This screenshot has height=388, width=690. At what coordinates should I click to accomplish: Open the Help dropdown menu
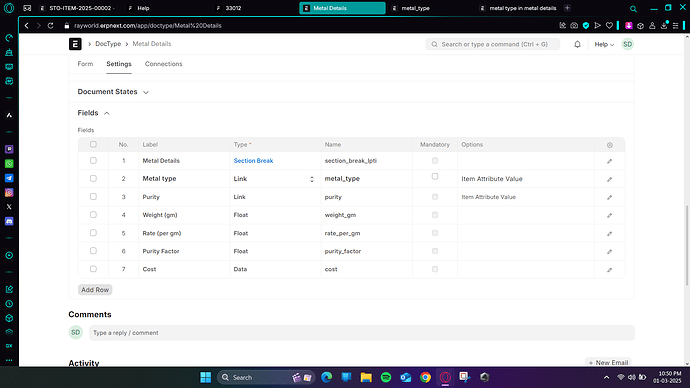[604, 44]
